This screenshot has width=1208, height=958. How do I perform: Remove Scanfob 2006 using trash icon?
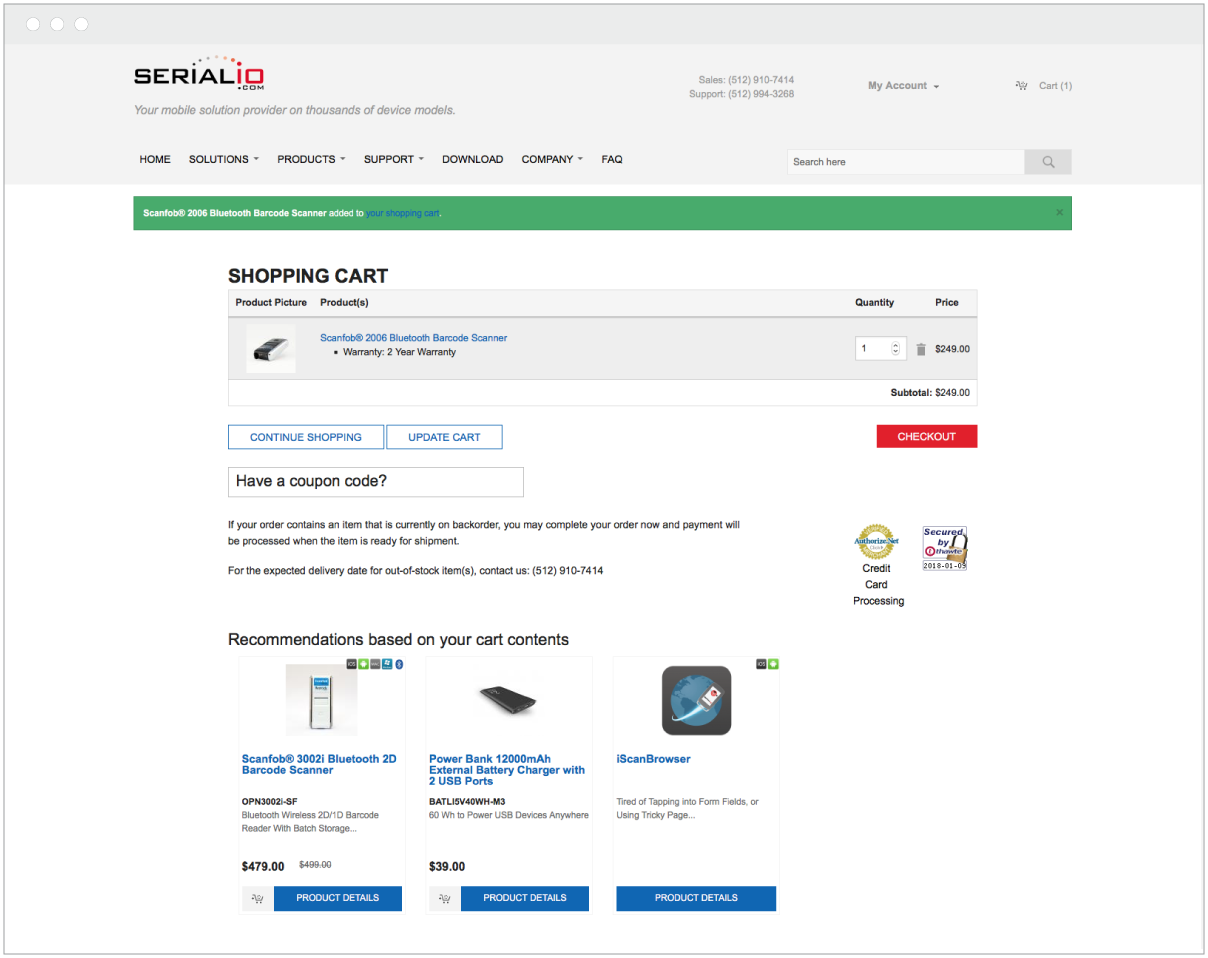pos(921,349)
